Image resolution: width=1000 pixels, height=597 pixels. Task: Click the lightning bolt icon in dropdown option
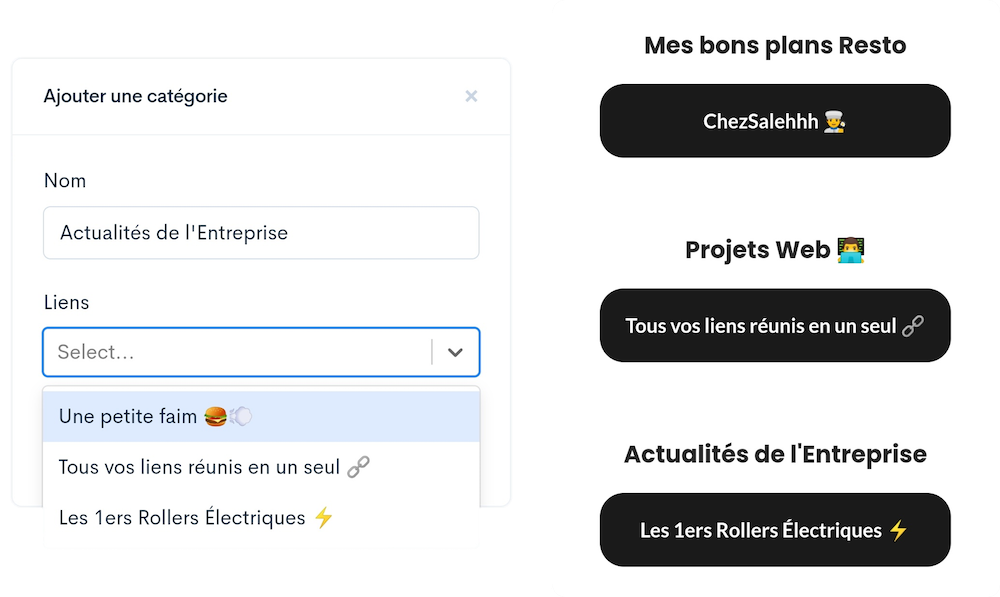324,517
